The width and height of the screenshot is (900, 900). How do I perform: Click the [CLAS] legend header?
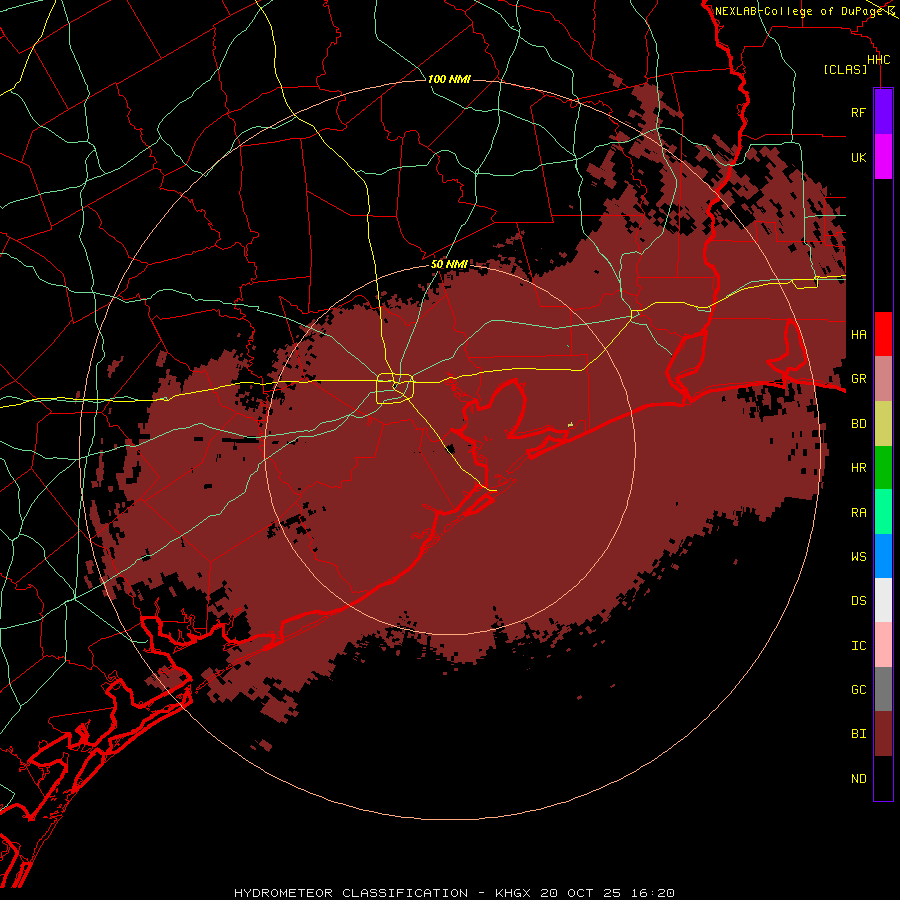[x=845, y=69]
